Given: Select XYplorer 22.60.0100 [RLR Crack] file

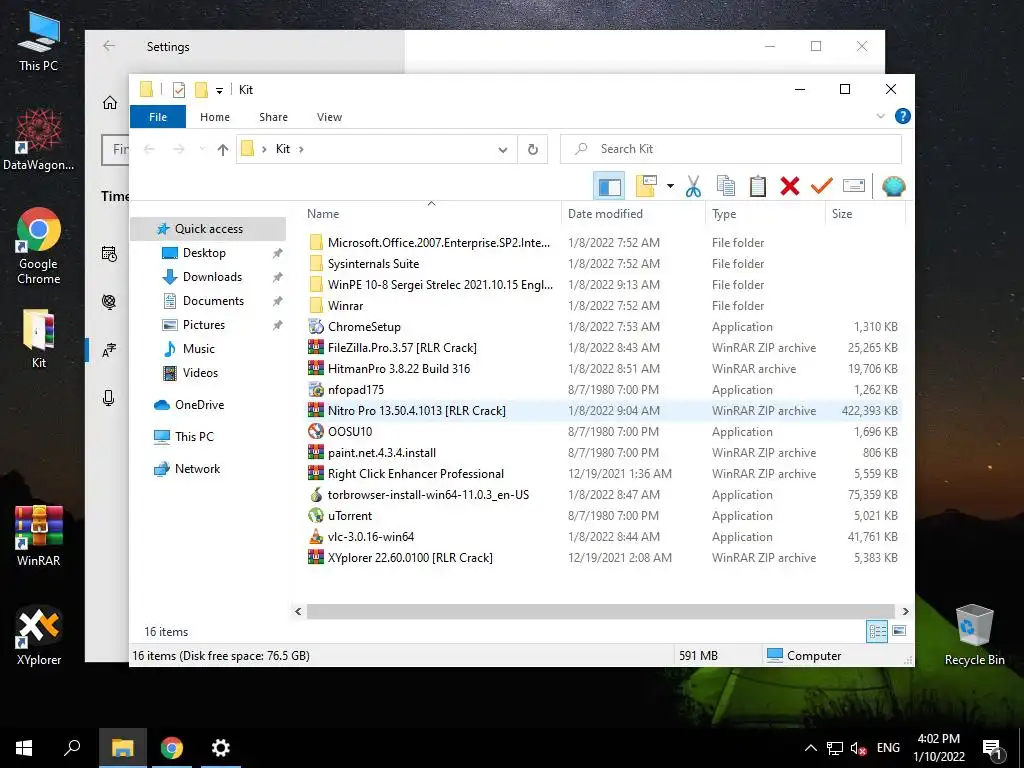Looking at the screenshot, I should pyautogui.click(x=410, y=558).
